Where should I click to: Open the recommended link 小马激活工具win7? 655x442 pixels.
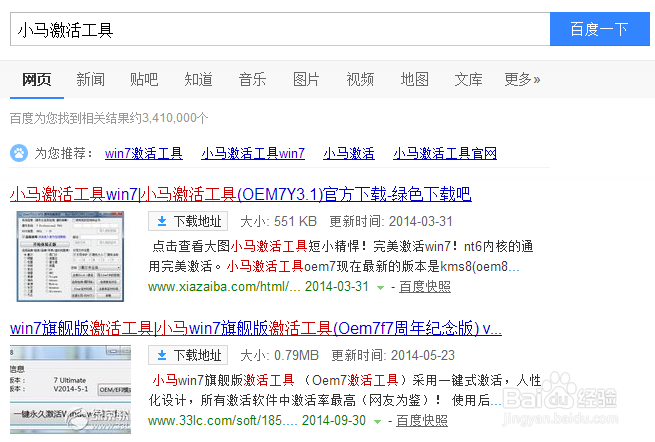point(253,153)
